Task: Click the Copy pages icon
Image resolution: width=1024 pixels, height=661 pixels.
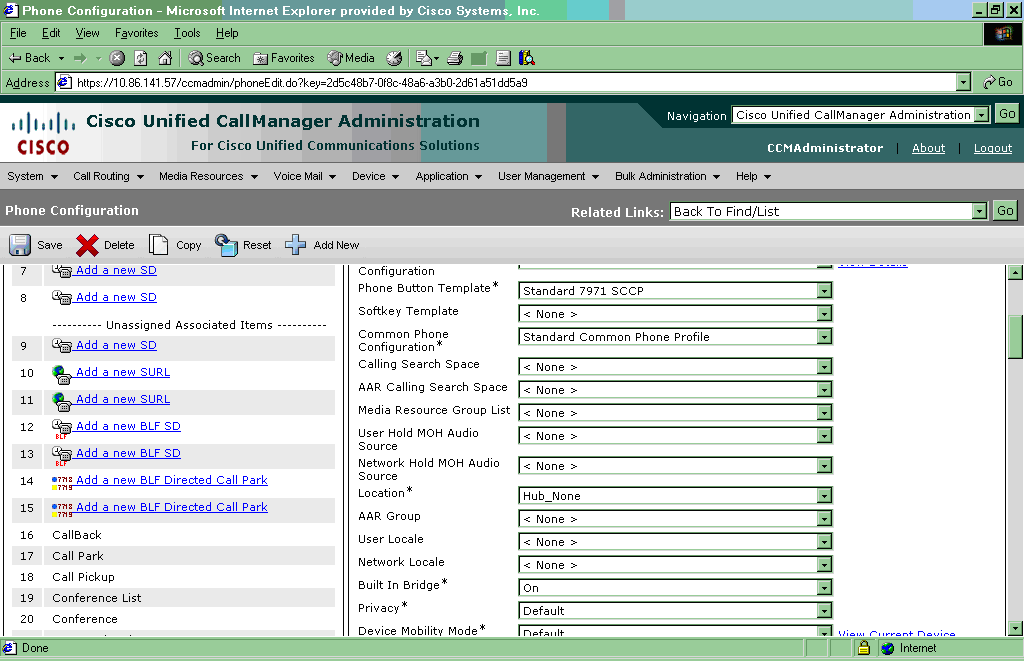Action: [158, 245]
